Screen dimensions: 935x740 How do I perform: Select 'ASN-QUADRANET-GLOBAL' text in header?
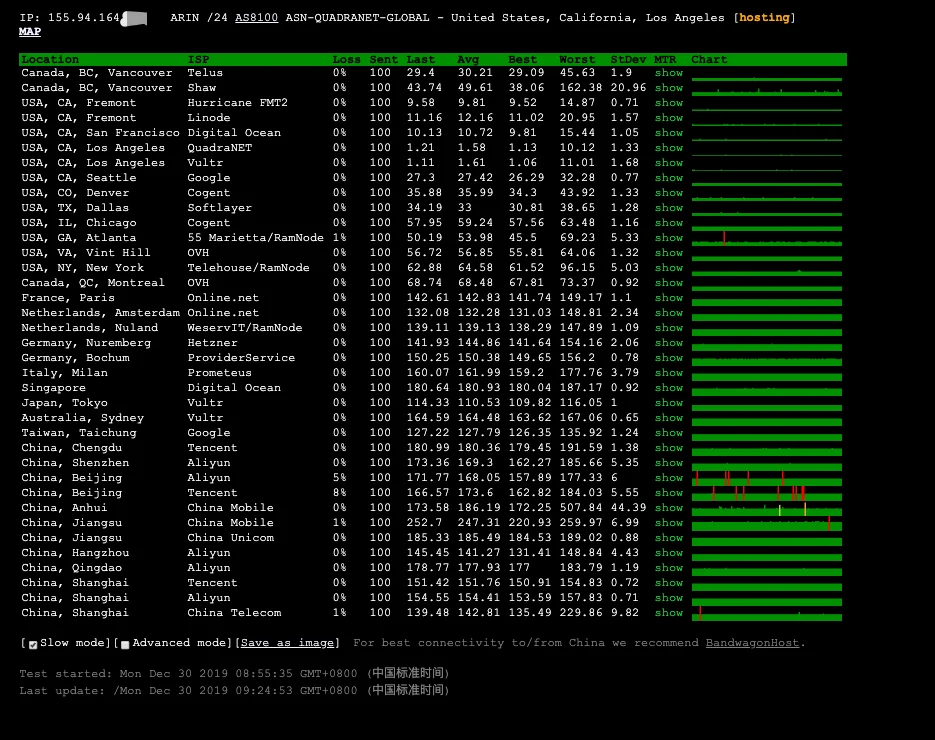tap(357, 18)
